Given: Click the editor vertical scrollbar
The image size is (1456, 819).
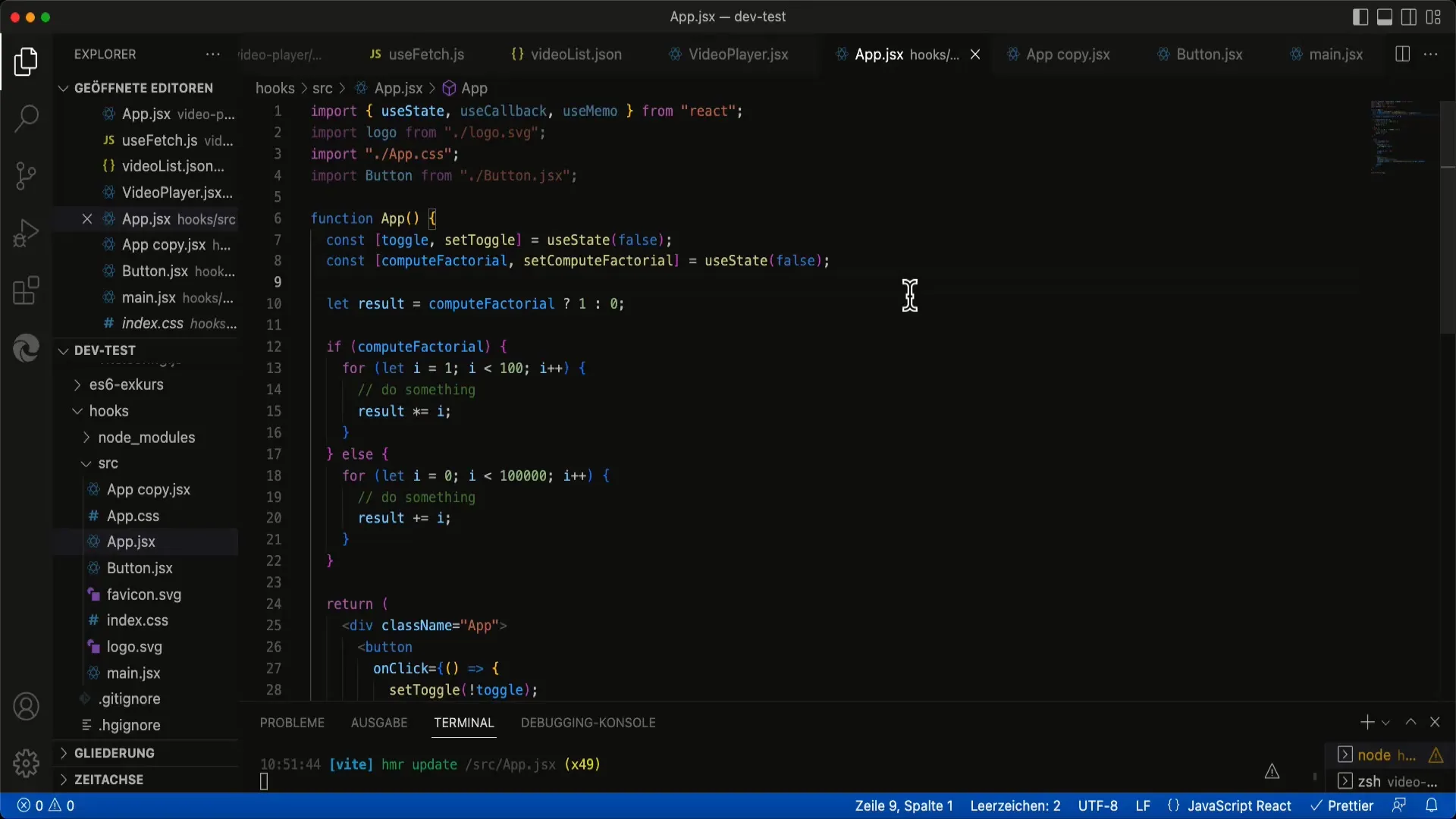Looking at the screenshot, I should click(1448, 217).
